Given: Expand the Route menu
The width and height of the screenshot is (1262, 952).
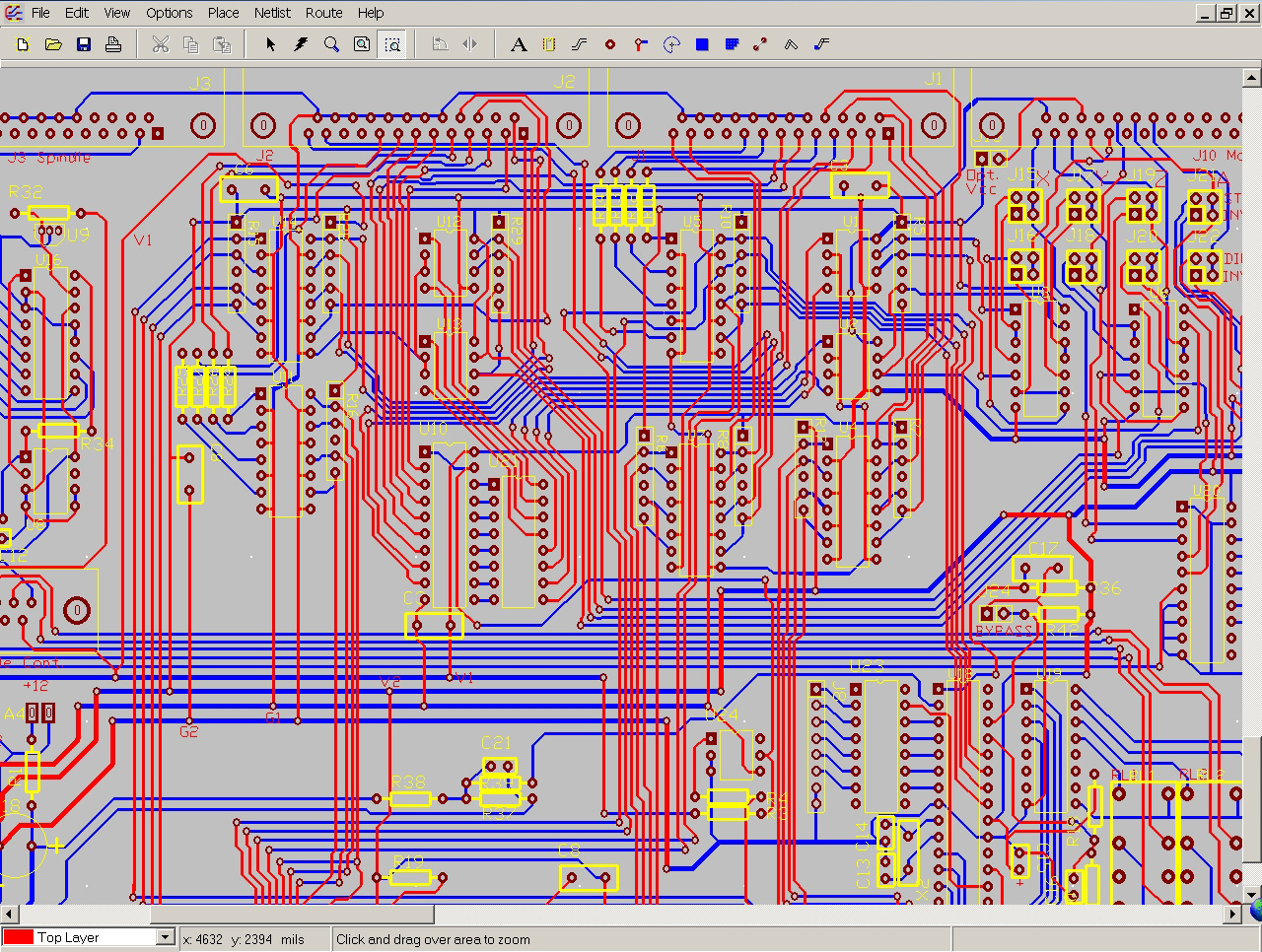Looking at the screenshot, I should pos(323,13).
